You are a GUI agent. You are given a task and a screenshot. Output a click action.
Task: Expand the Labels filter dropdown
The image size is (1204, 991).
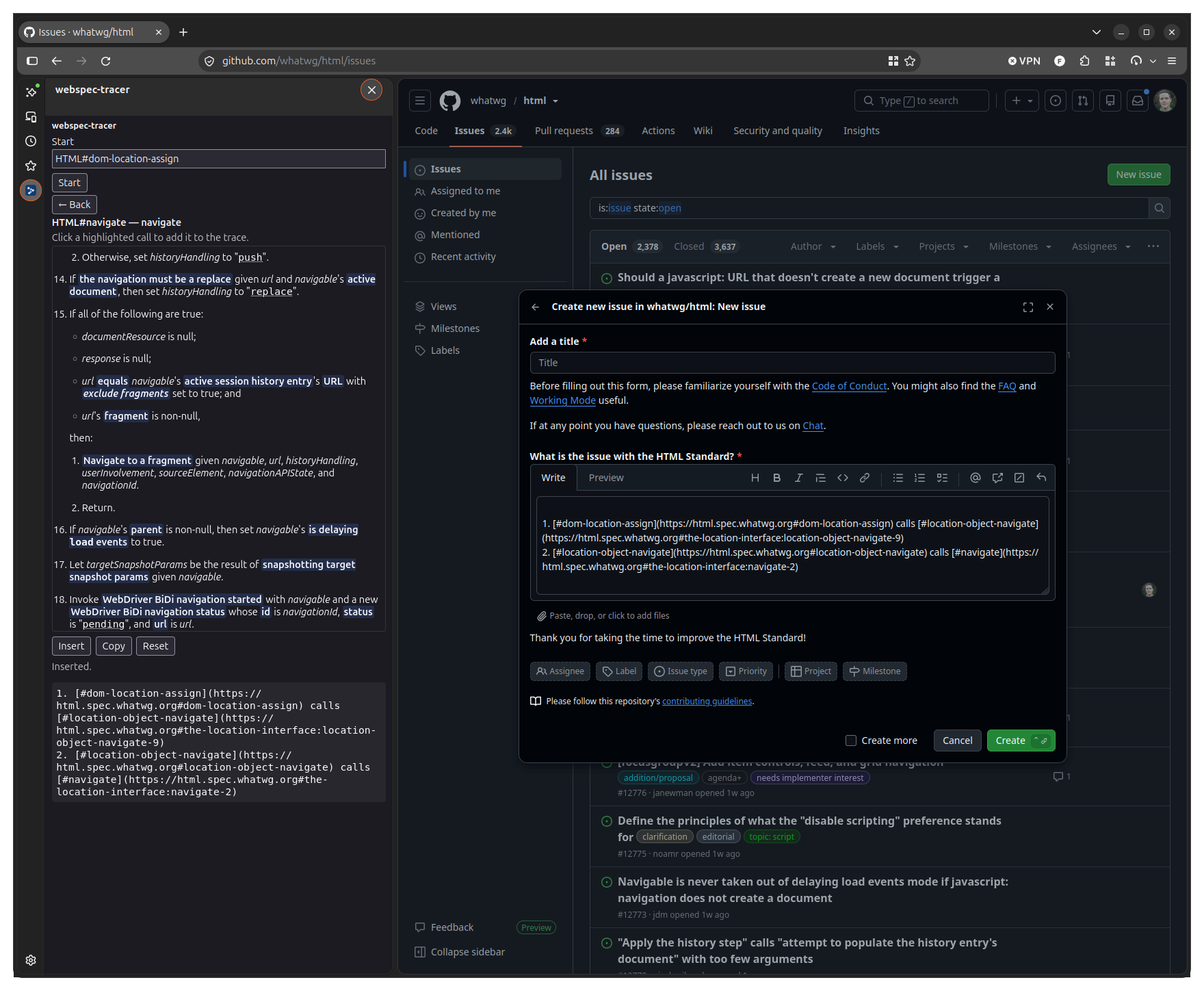pyautogui.click(x=878, y=246)
